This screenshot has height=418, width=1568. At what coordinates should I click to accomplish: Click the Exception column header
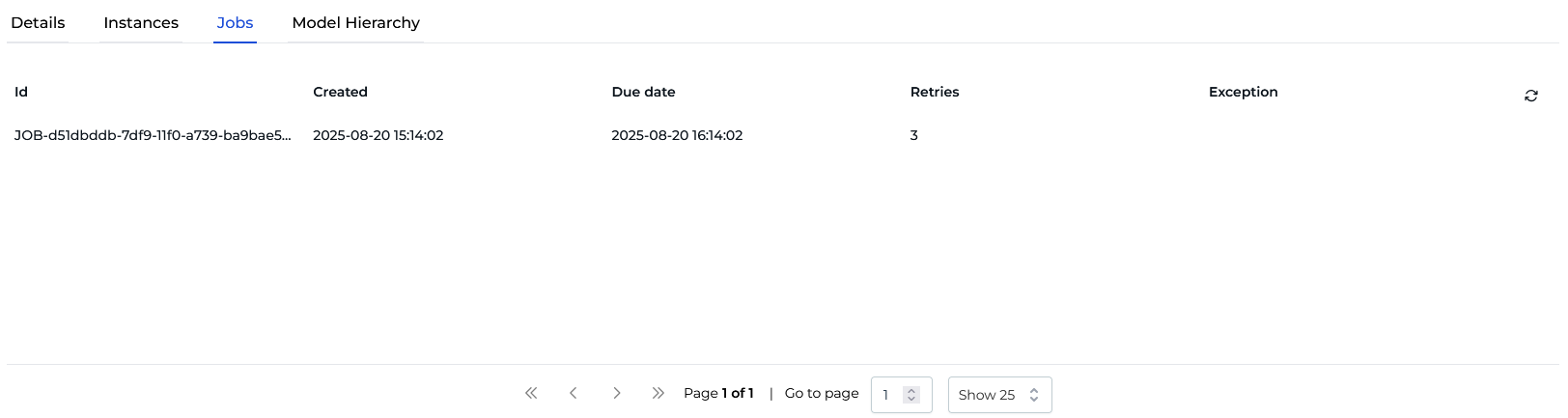pos(1243,92)
